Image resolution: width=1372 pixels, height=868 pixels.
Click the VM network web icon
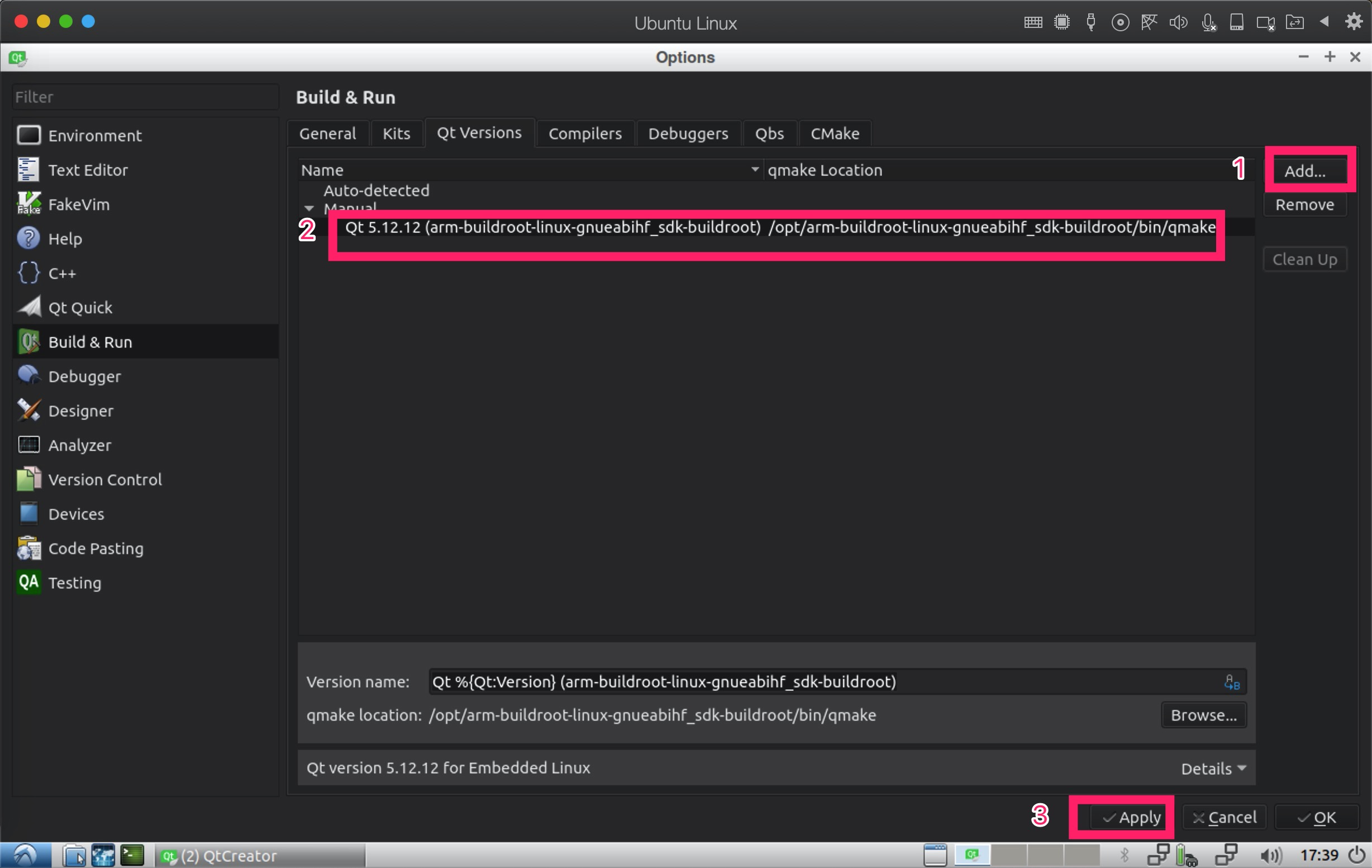(1149, 22)
